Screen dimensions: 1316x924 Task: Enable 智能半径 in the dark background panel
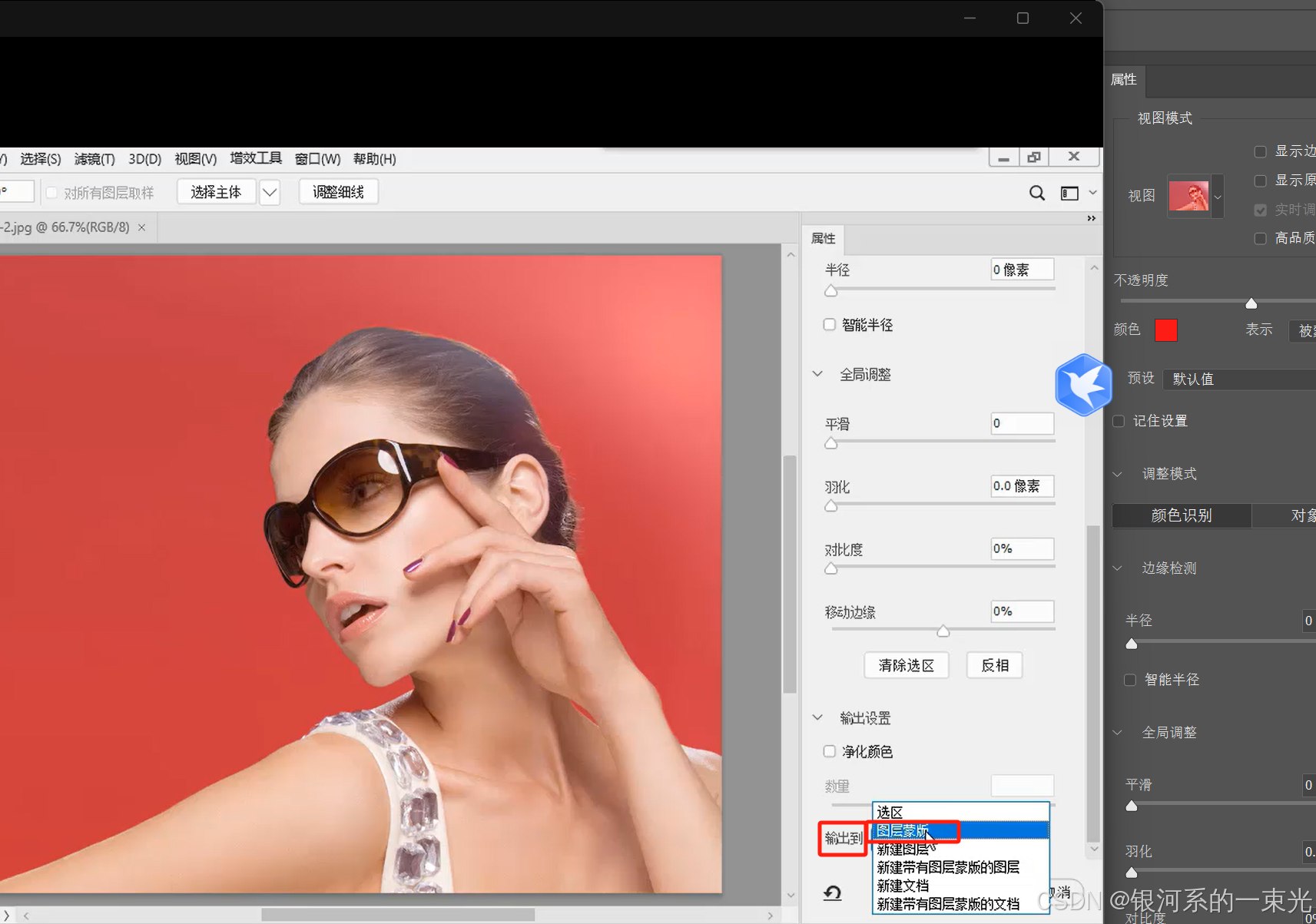tap(1130, 680)
